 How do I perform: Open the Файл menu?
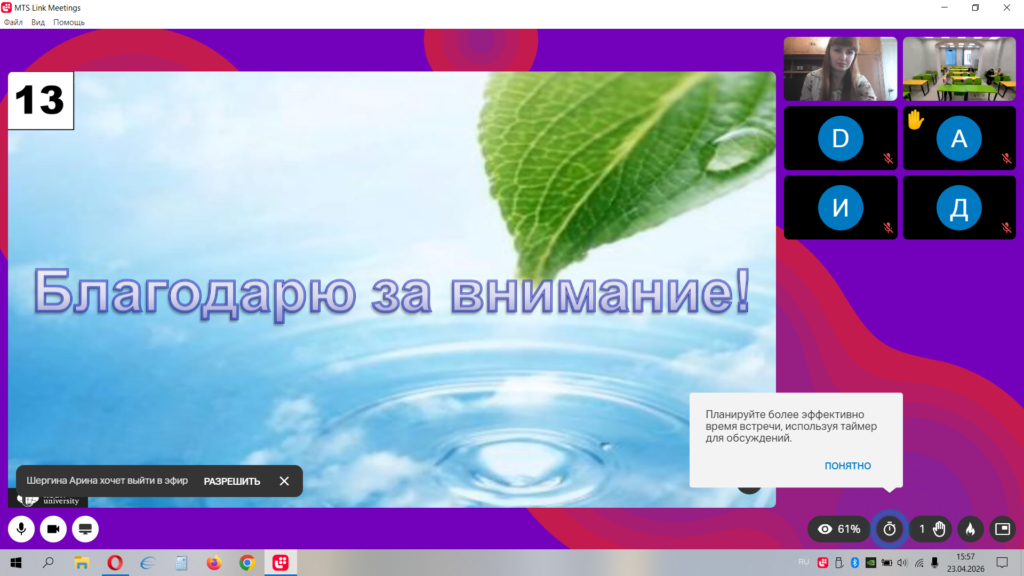[x=13, y=22]
